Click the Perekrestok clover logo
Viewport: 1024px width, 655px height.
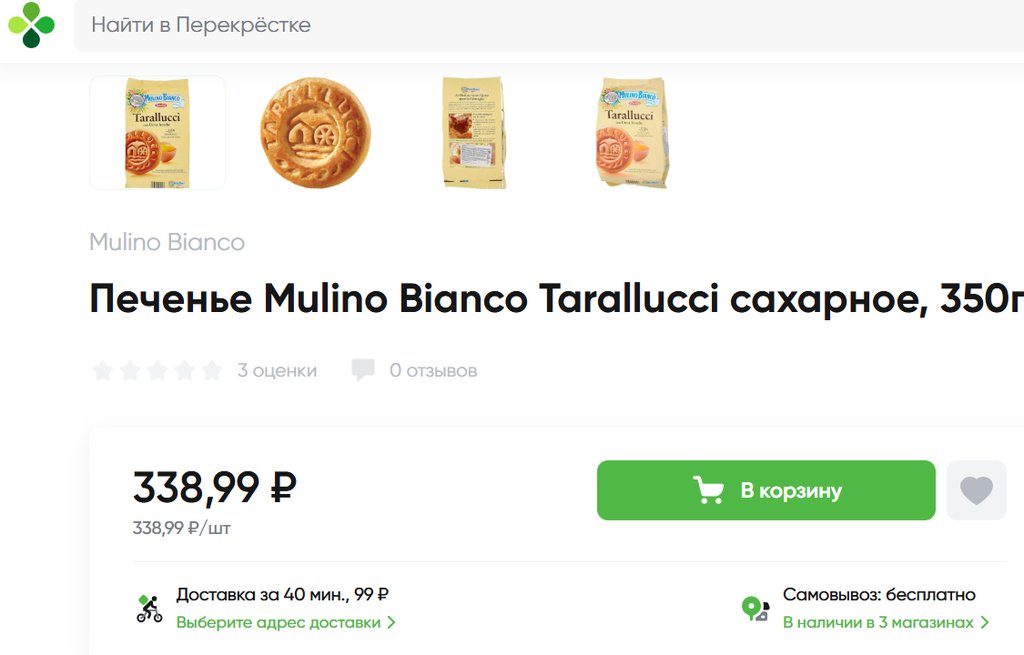click(32, 25)
